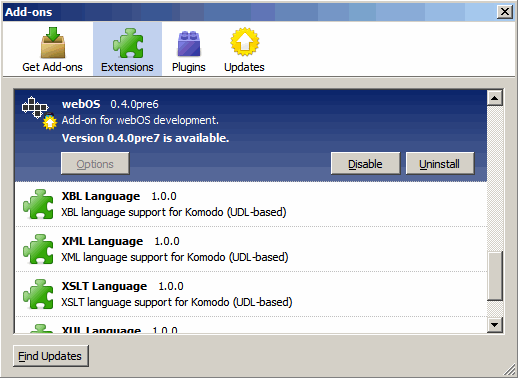518x378 pixels.
Task: Click 'Add-on for webOS development.' description
Action: [x=140, y=120]
